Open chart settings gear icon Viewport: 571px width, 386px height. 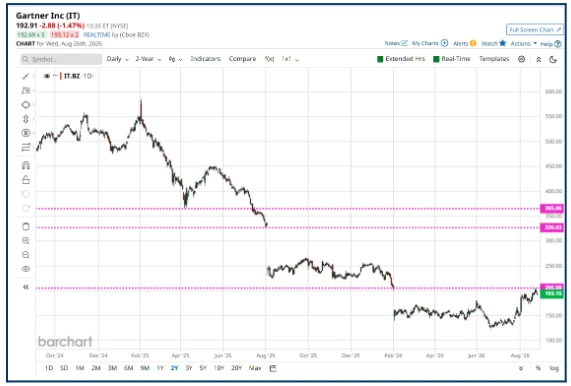[521, 59]
